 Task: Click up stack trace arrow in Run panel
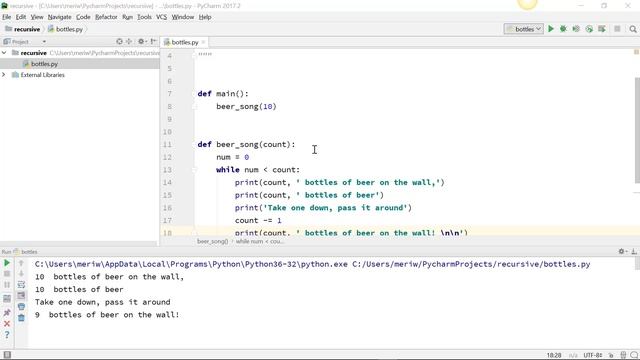pyautogui.click(x=21, y=263)
